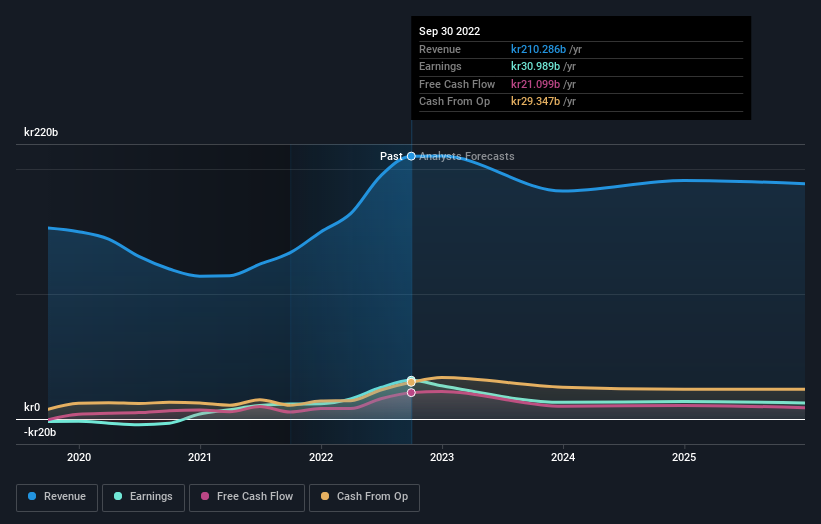Click the kr30.989b earnings value

click(536, 66)
